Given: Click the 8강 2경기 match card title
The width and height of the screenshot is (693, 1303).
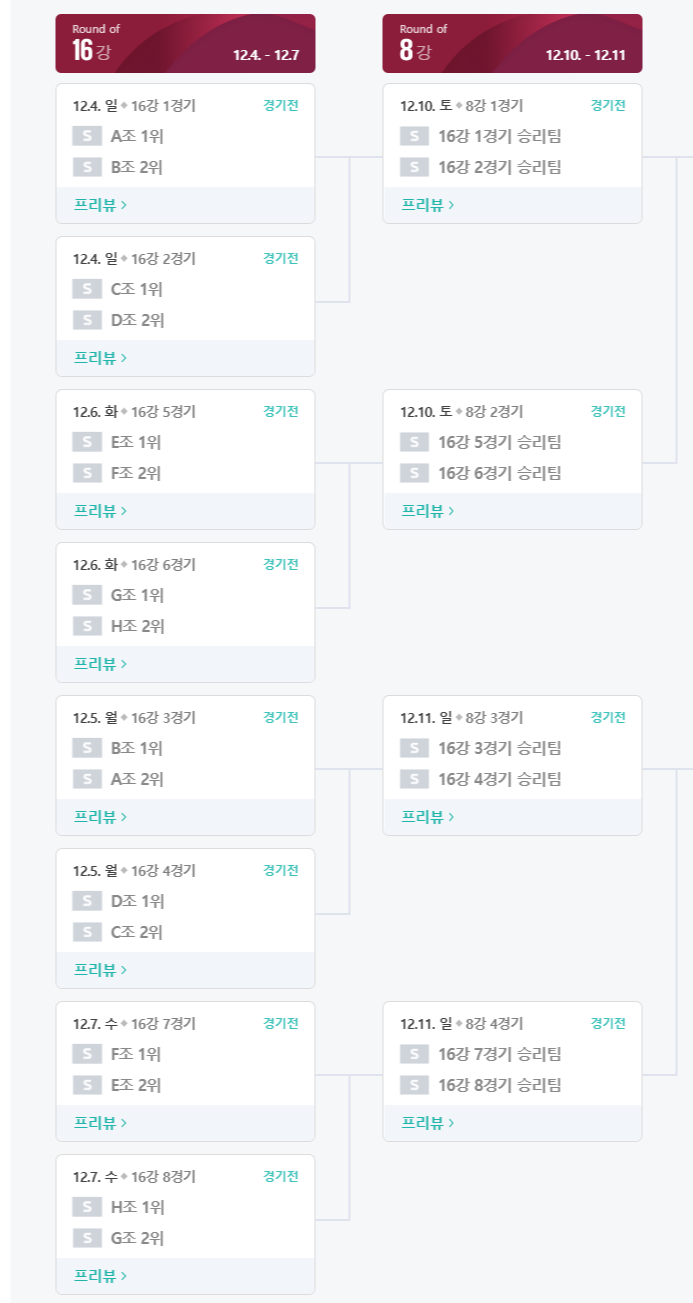Looking at the screenshot, I should pyautogui.click(x=462, y=412).
